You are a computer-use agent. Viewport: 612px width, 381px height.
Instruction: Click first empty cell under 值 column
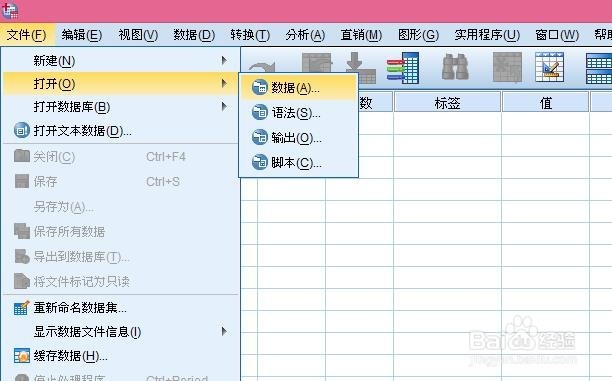pyautogui.click(x=546, y=124)
